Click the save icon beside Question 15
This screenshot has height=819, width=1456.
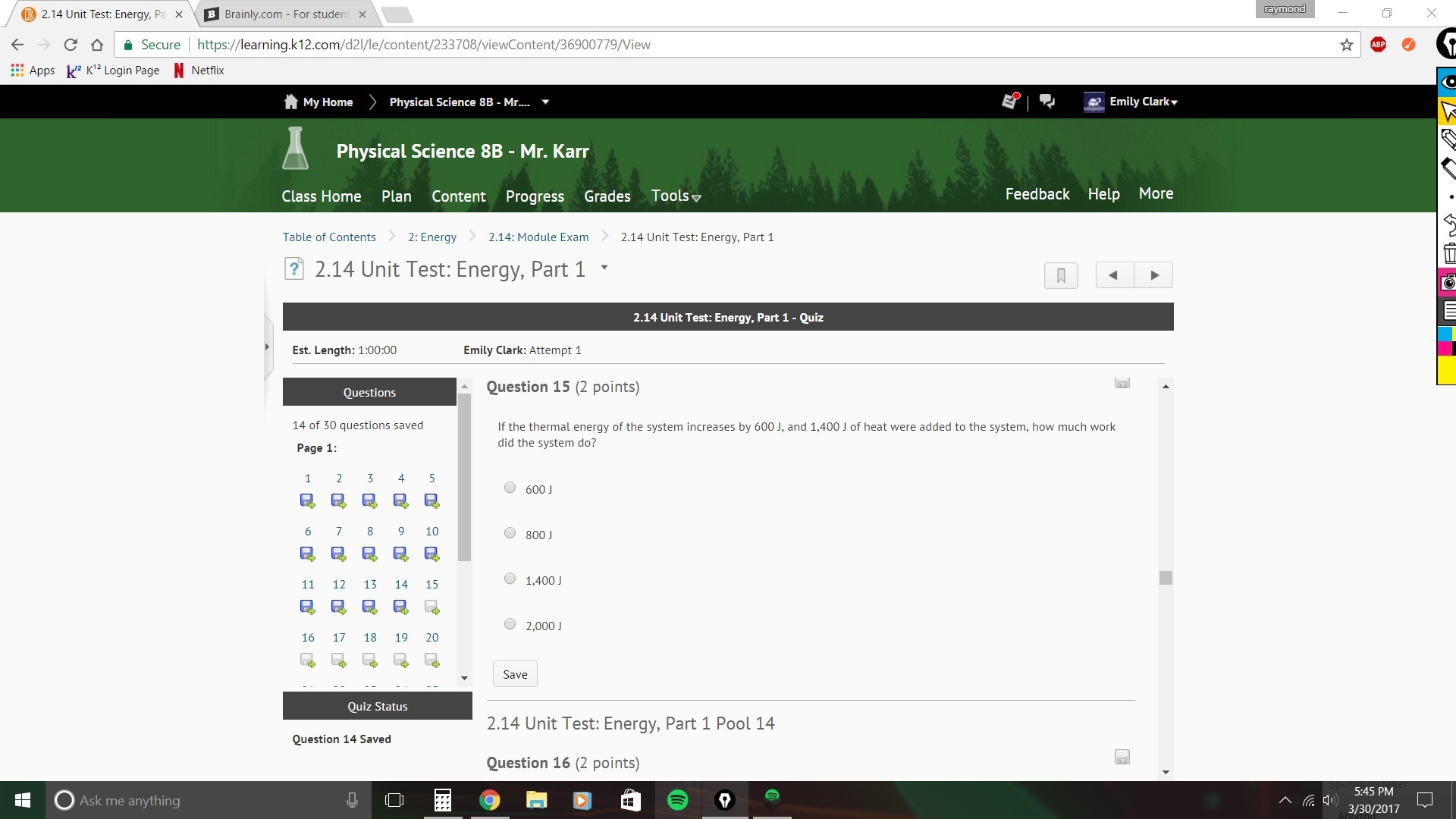1122,384
